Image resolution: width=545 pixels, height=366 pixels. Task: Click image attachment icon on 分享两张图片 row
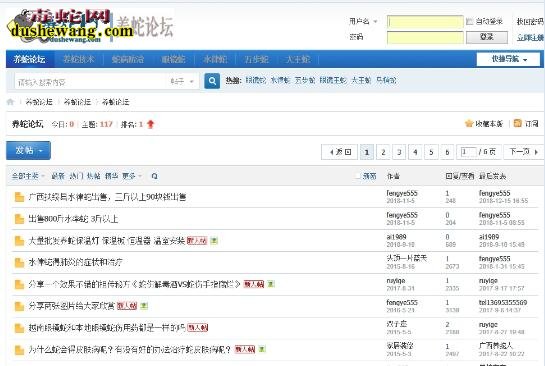pos(144,306)
